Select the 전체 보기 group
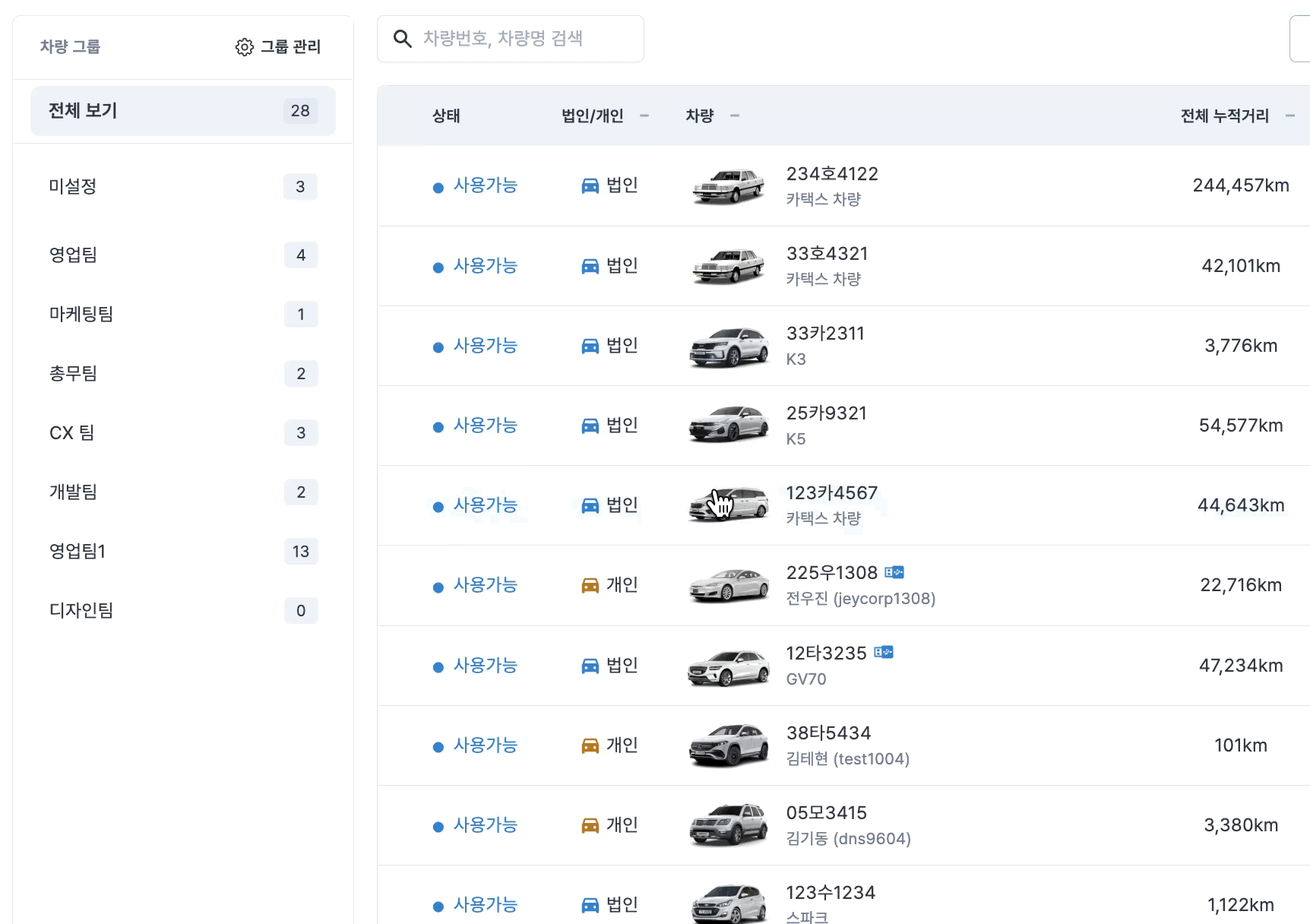 tap(183, 111)
